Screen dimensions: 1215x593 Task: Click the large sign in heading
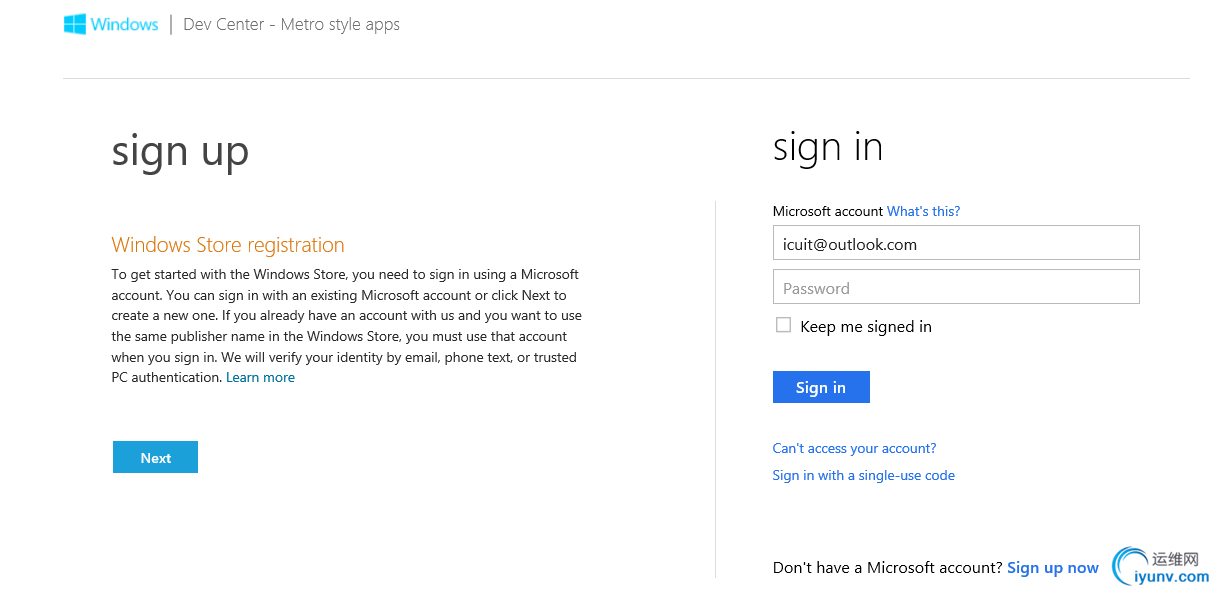pyautogui.click(x=828, y=148)
